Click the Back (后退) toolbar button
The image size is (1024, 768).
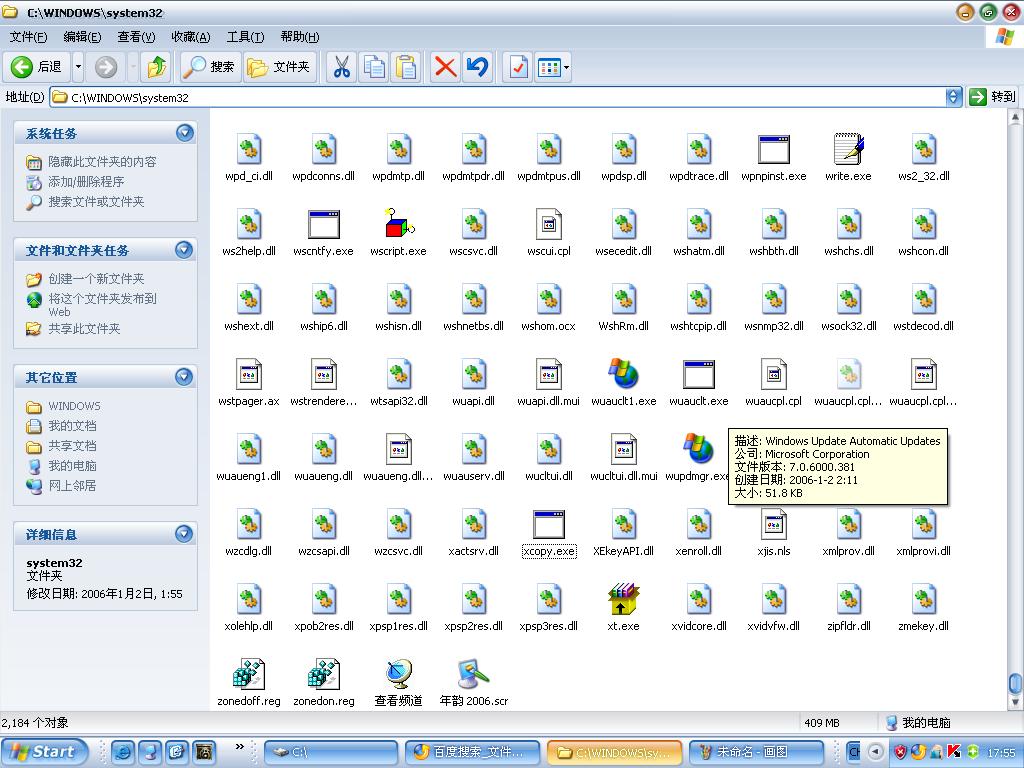38,67
